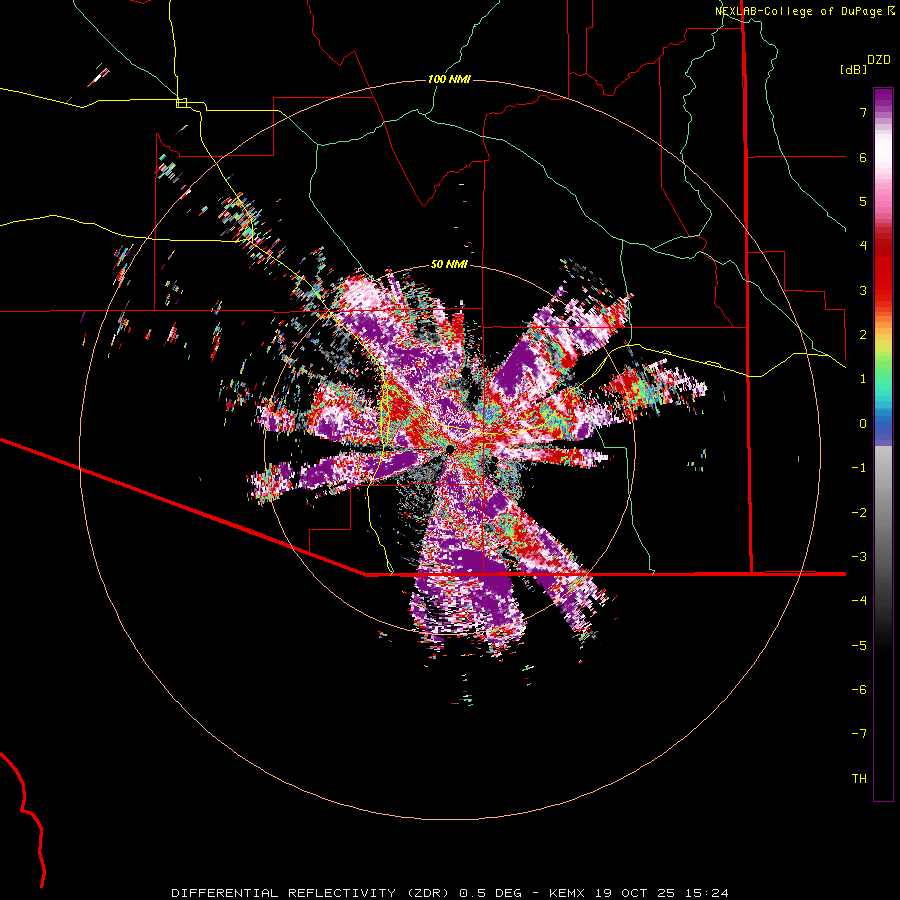Click the DZD product label above legend

pyautogui.click(x=879, y=60)
